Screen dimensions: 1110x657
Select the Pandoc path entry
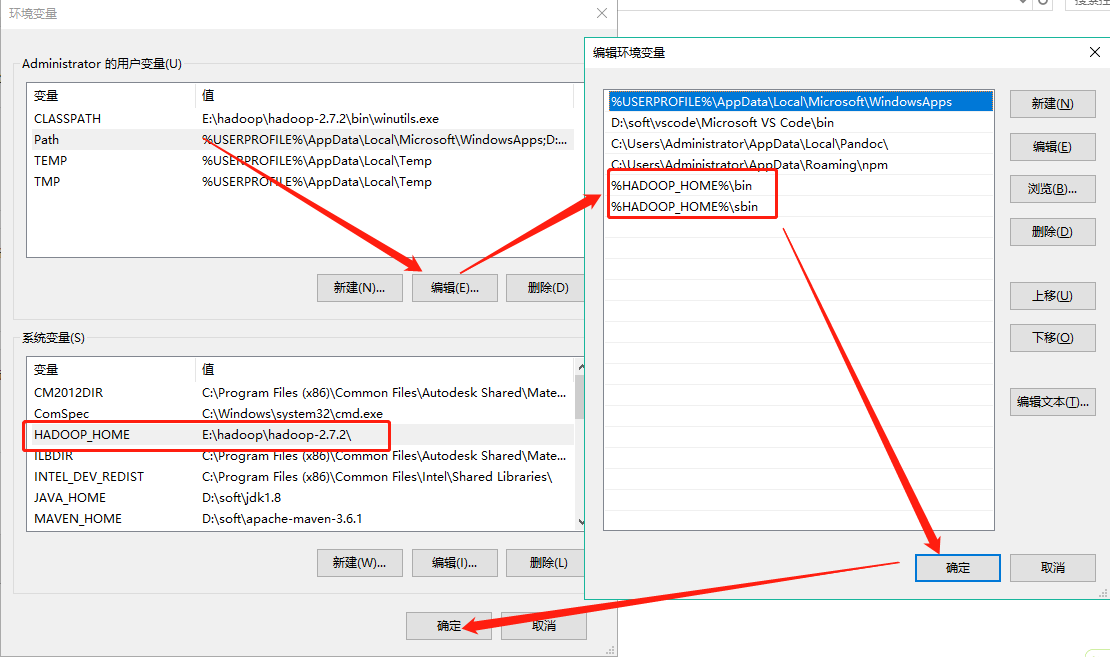click(x=799, y=144)
